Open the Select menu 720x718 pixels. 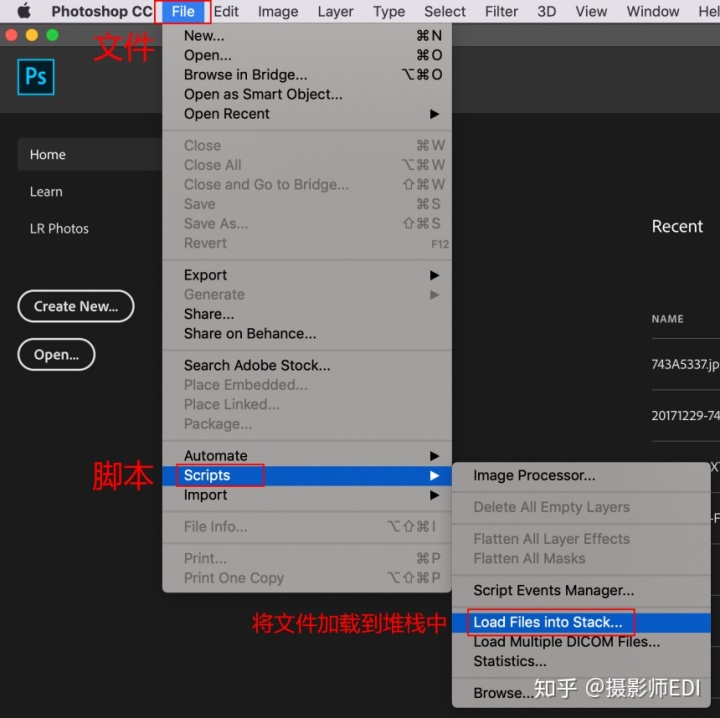click(x=444, y=11)
